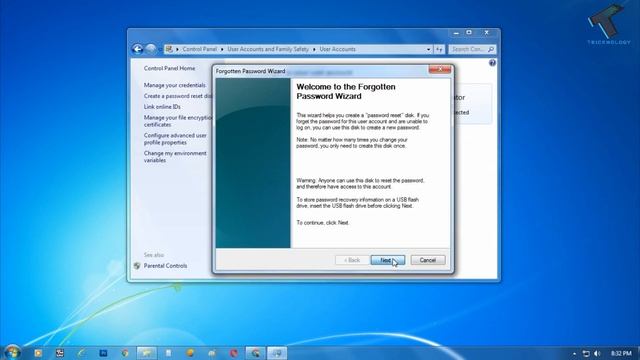Select the Control Panel window taskbar button
640x360 pixels.
click(277, 353)
